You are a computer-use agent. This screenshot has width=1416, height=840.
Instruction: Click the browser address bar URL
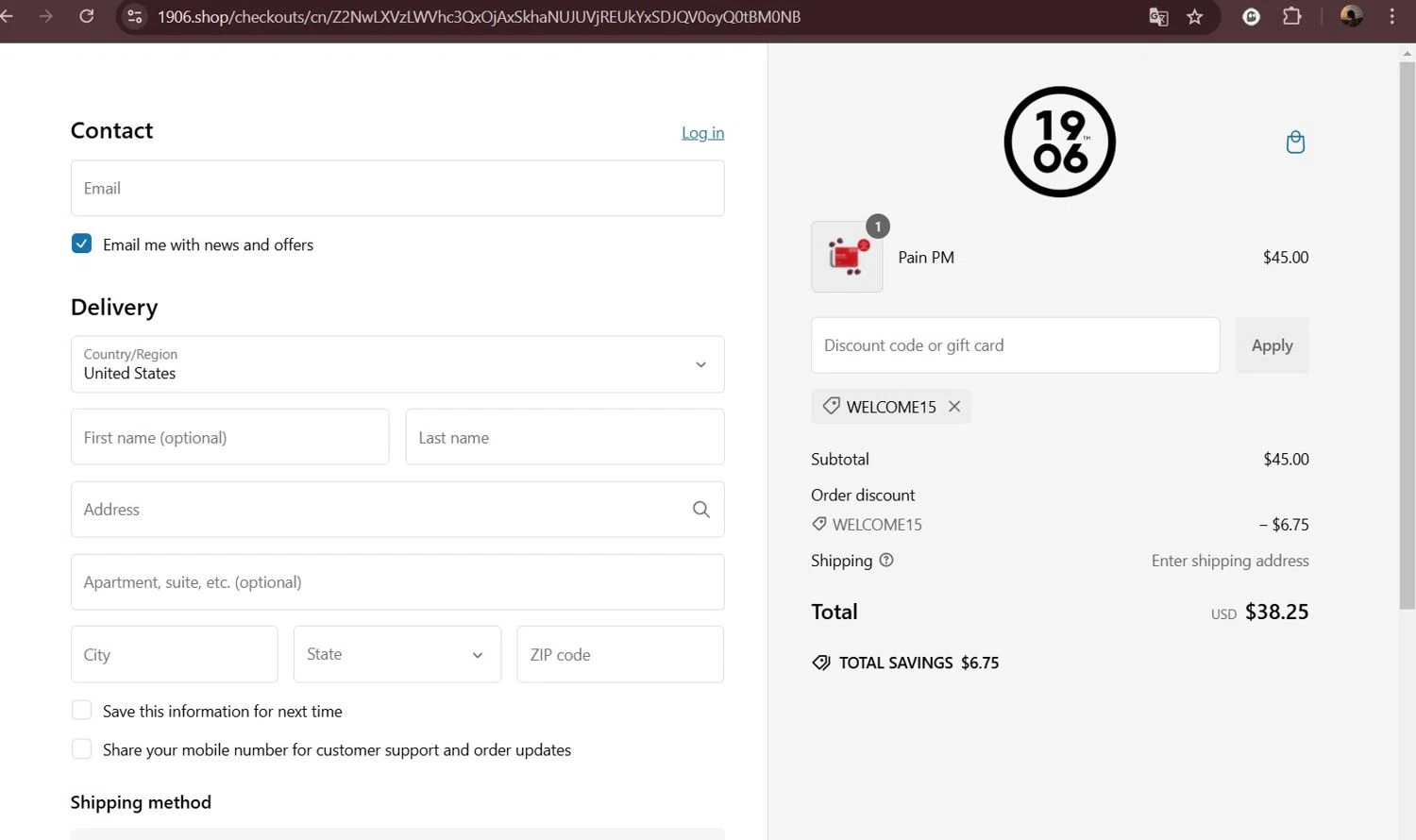click(x=479, y=17)
